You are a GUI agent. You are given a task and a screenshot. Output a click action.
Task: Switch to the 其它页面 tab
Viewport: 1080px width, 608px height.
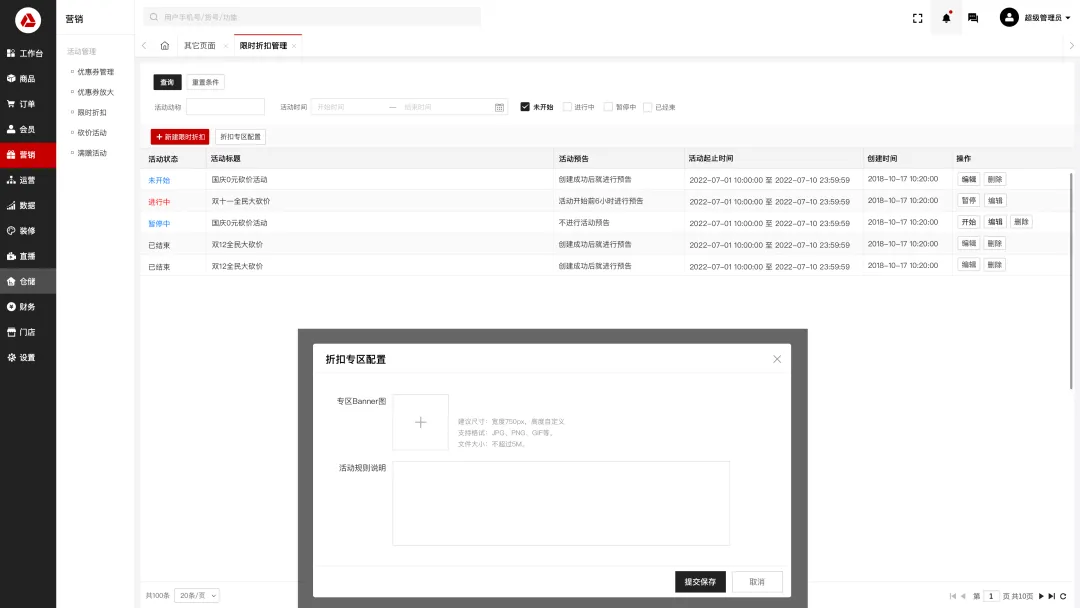(200, 45)
